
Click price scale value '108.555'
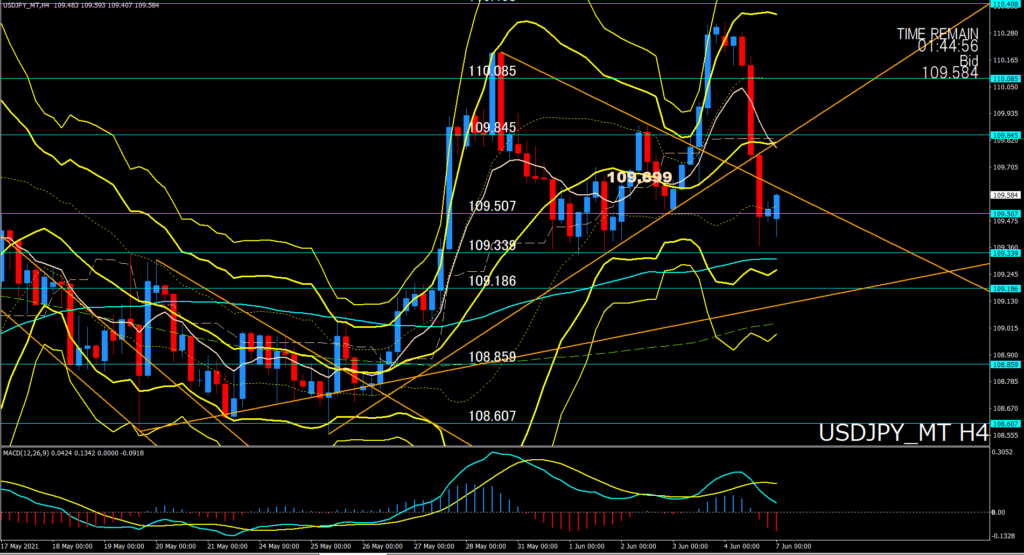(1006, 435)
